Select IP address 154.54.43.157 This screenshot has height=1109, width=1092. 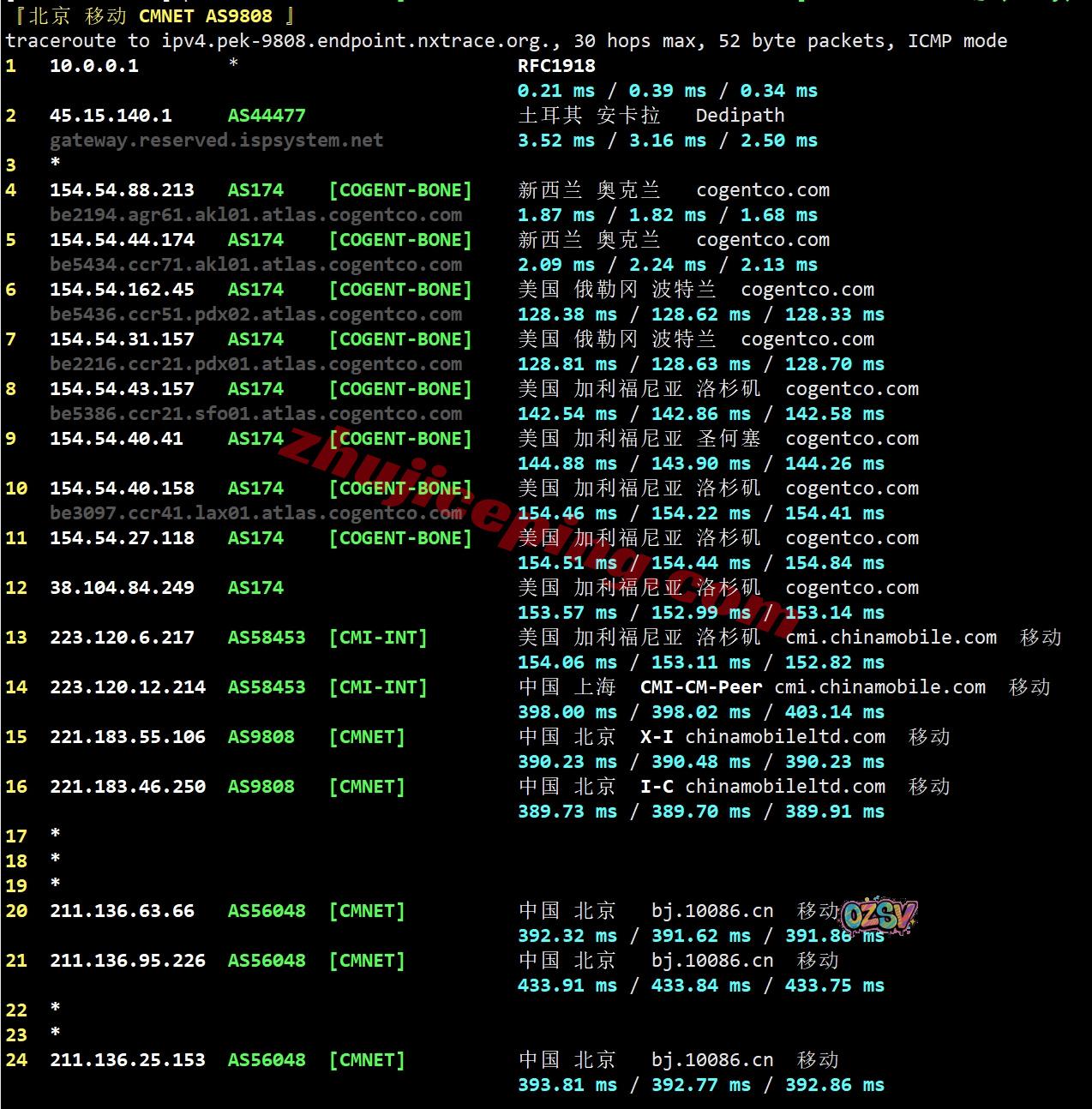pyautogui.click(x=122, y=389)
